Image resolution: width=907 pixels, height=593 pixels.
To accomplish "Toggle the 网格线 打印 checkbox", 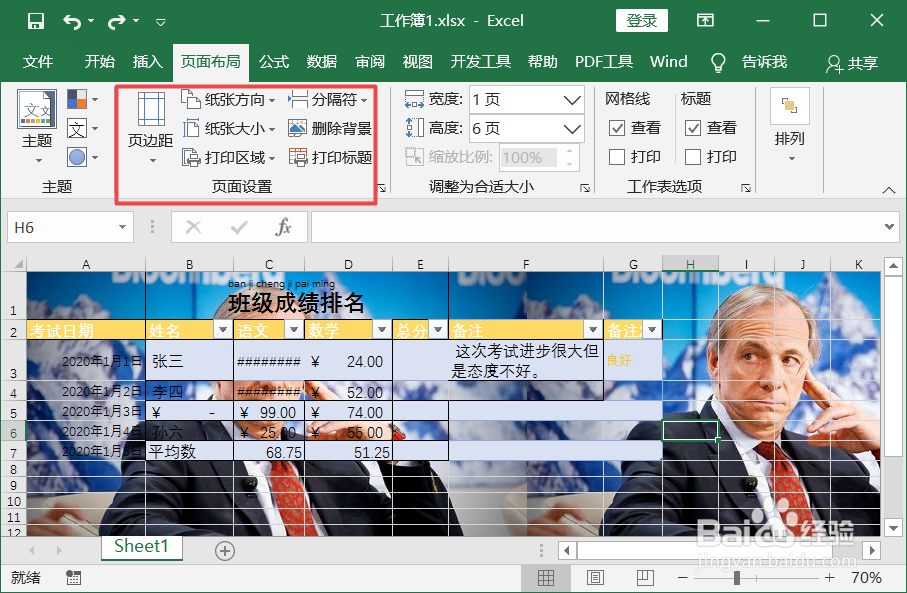I will (x=617, y=157).
